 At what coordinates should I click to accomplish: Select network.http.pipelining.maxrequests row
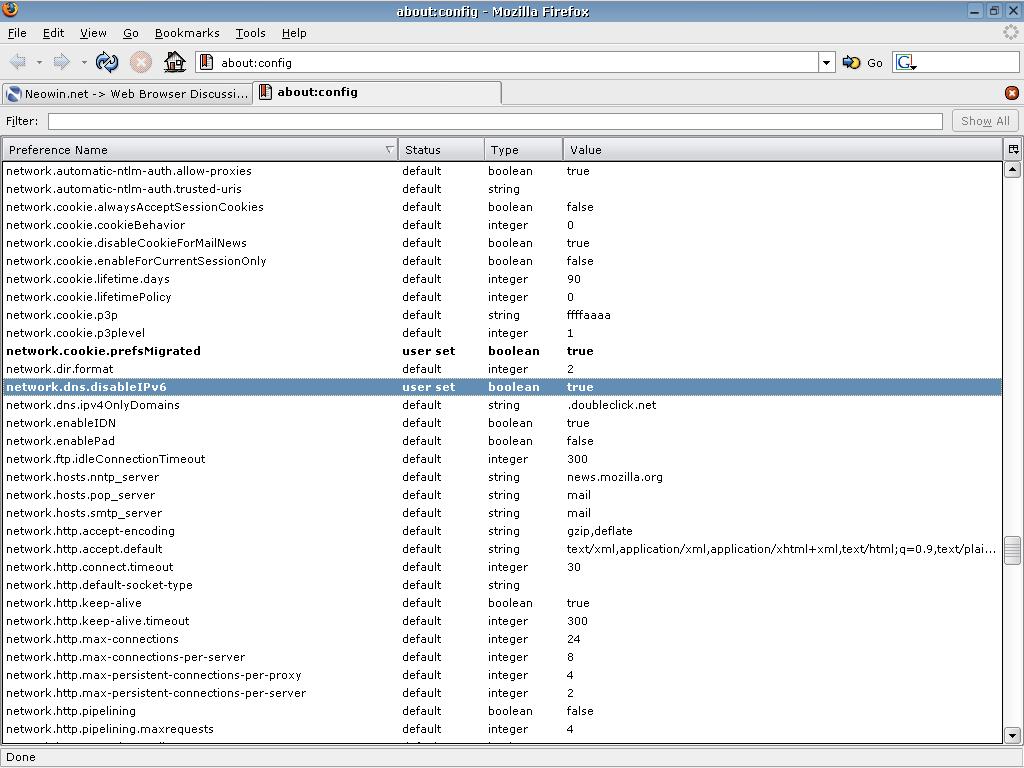tap(502, 729)
